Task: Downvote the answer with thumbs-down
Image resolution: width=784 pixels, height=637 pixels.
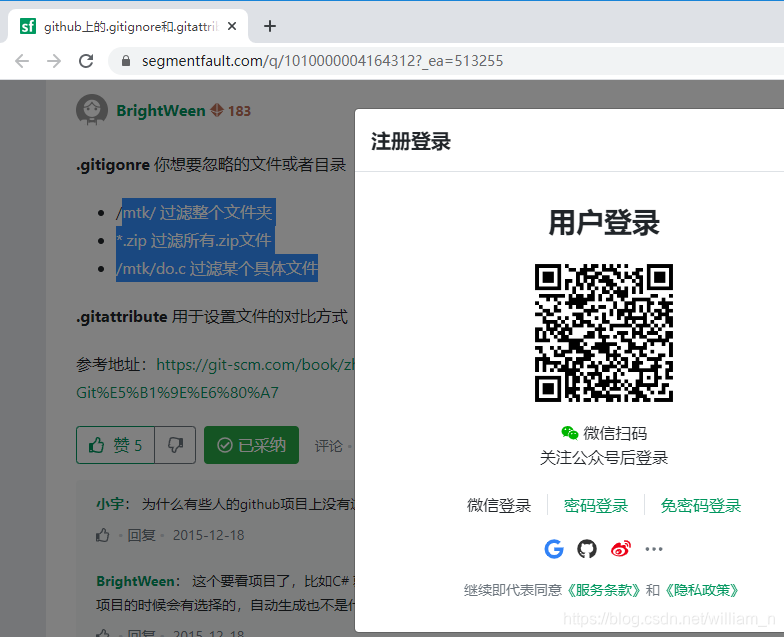Action: point(175,445)
